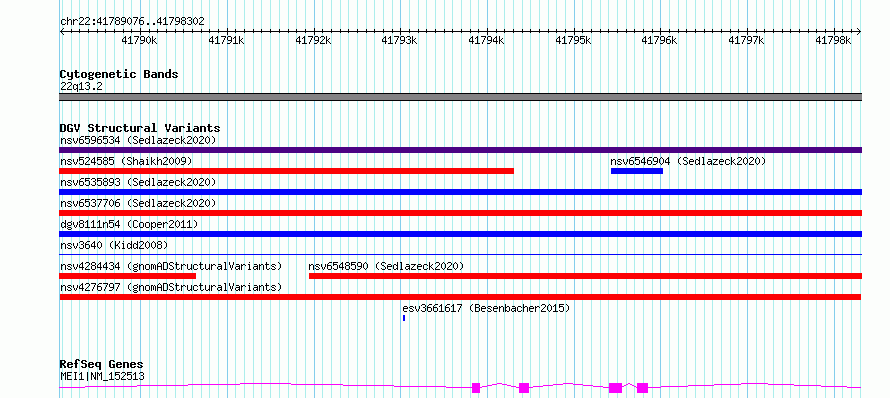Screen dimensions: 890x398
Task: Click the thin blue nsv3640 line
Action: [x=460, y=254]
